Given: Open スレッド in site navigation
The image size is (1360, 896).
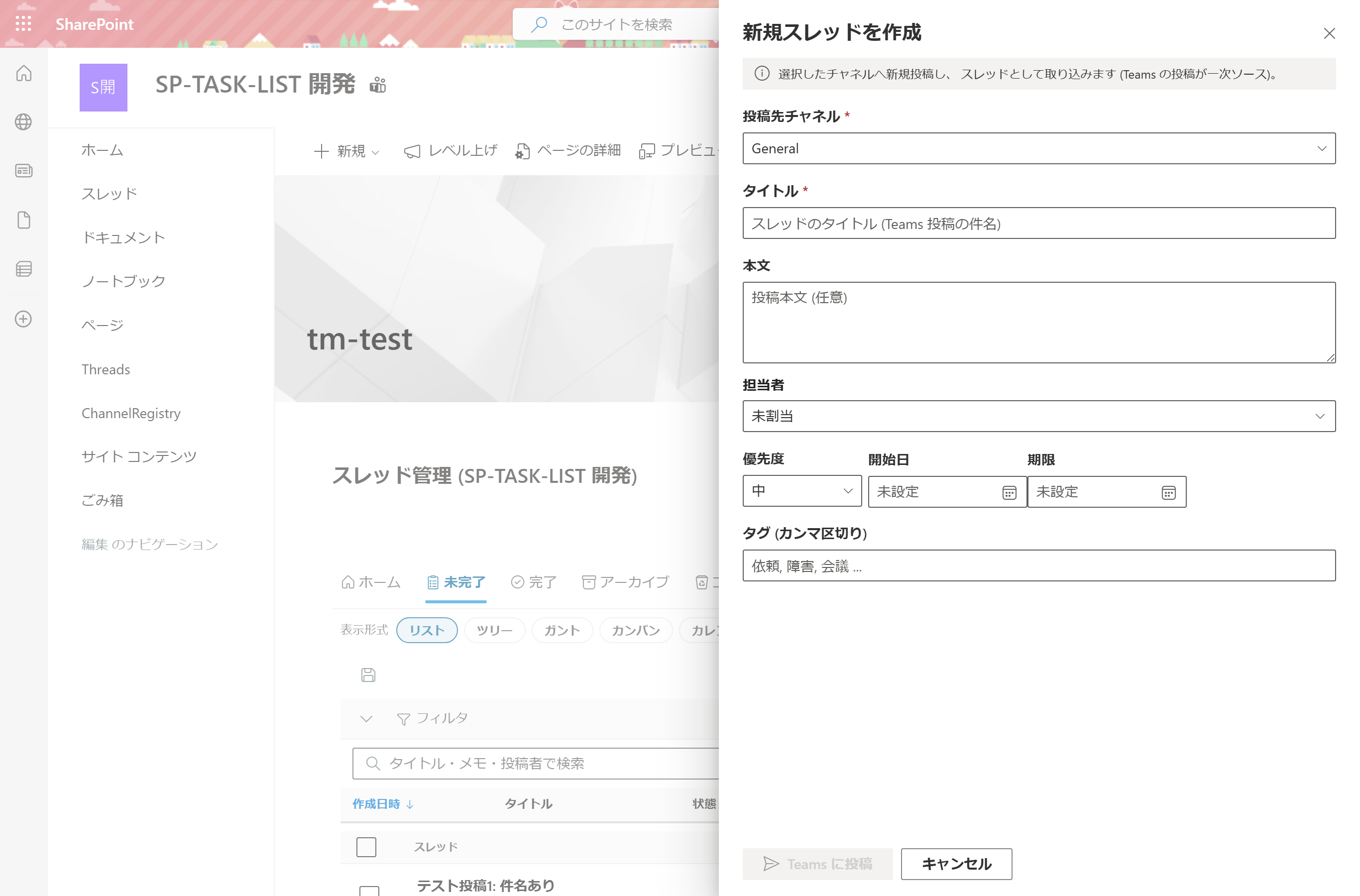Looking at the screenshot, I should tap(109, 194).
